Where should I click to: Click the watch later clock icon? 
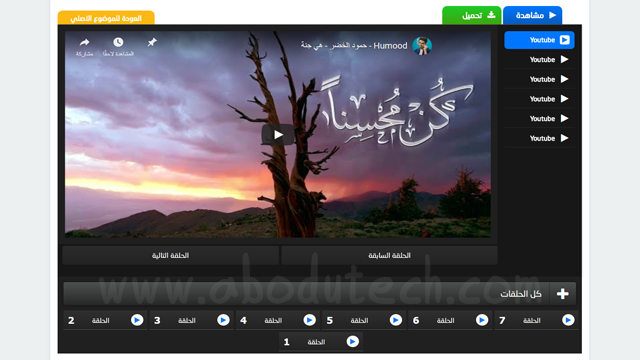pos(118,42)
